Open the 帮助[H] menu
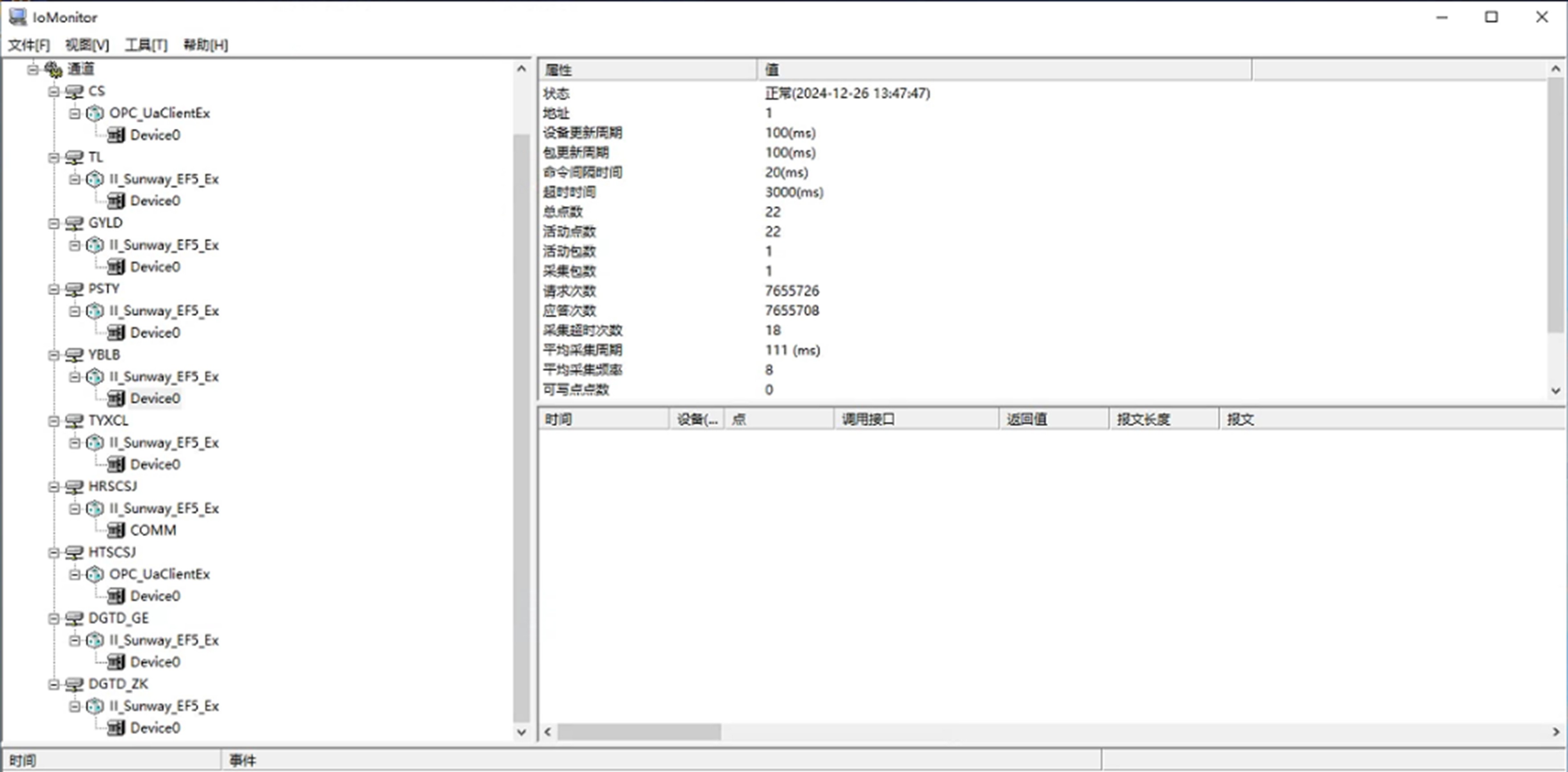Viewport: 1568px width, 772px height. tap(206, 45)
